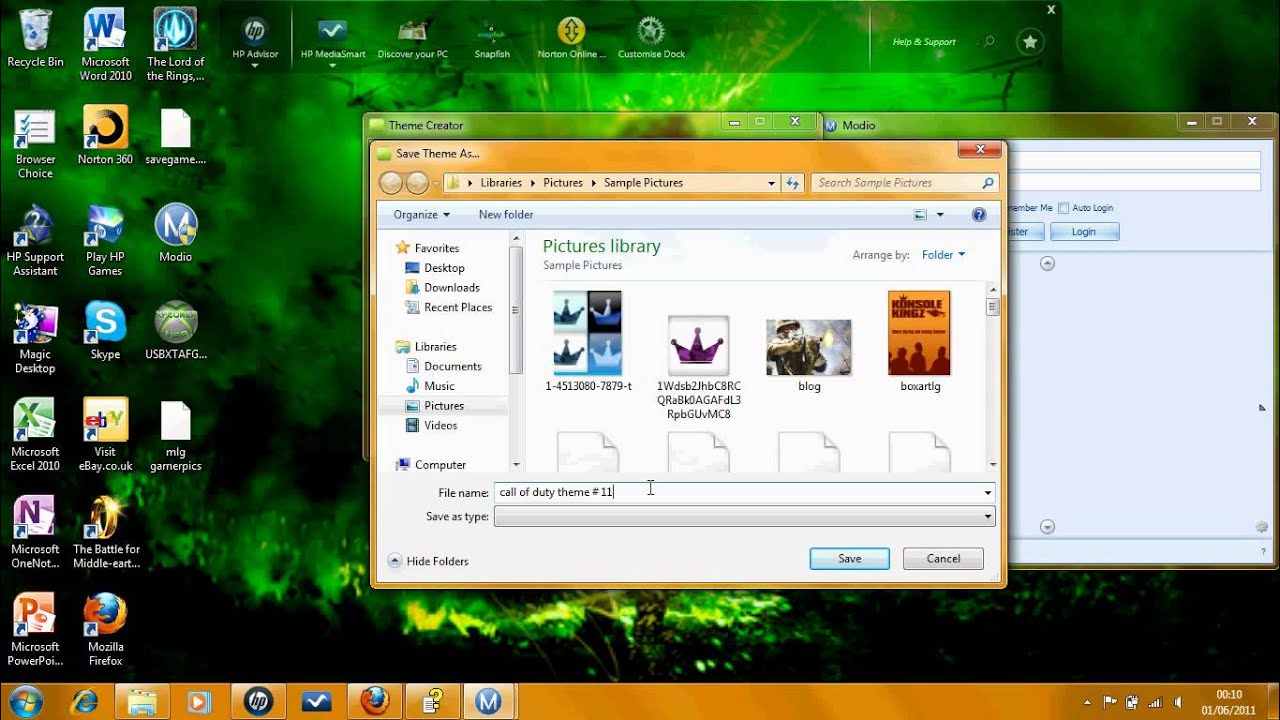Open help icon in Save dialog toolbar
This screenshot has height=720, width=1280.
click(979, 215)
